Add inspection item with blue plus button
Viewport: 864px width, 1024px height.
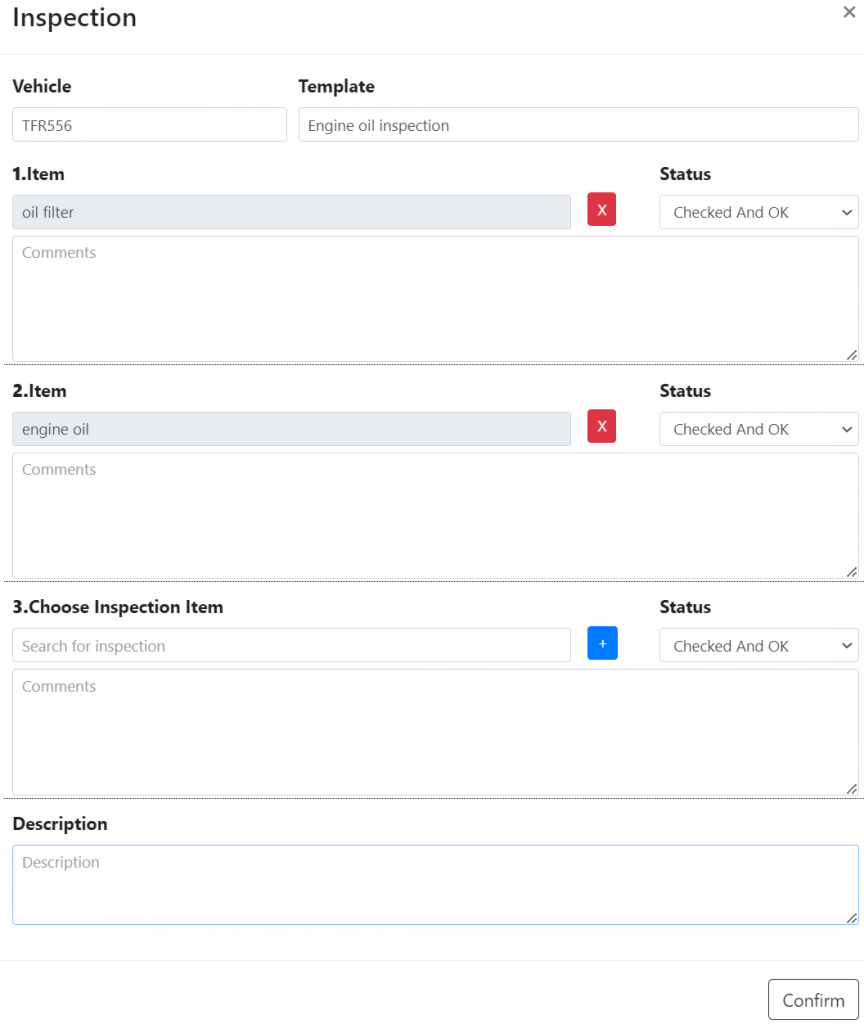[602, 643]
